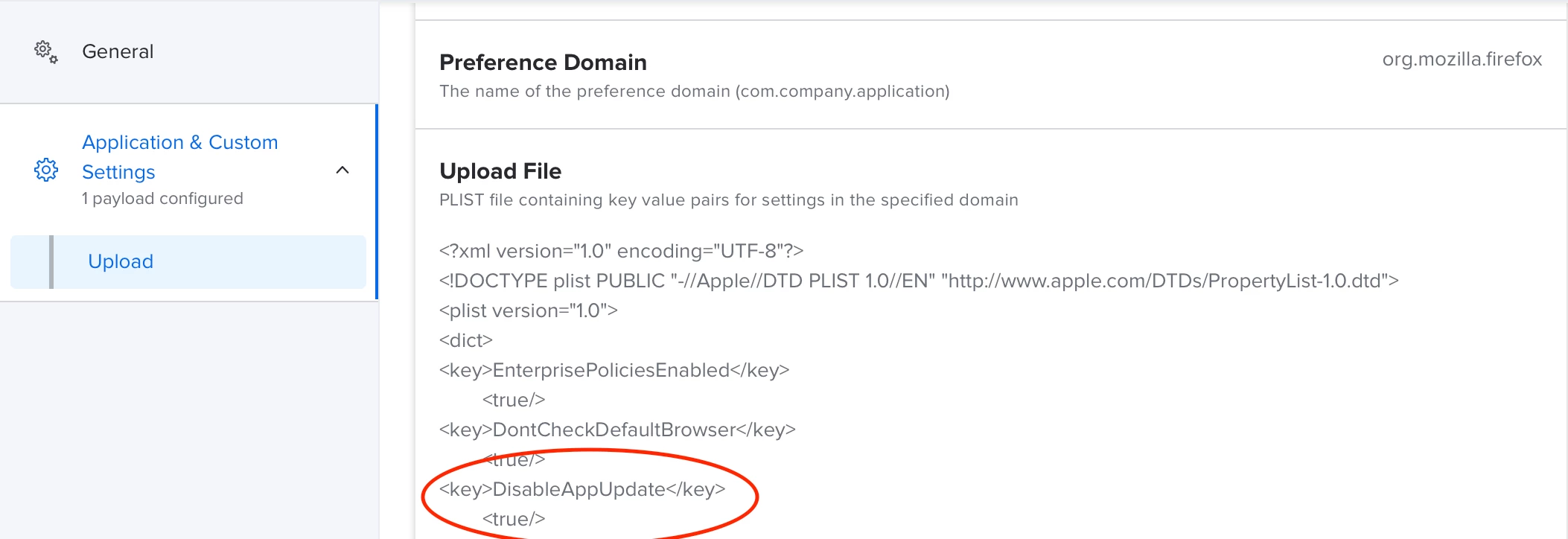1568x539 pixels.
Task: Select the Application & Custom Settings label
Action: point(179,157)
